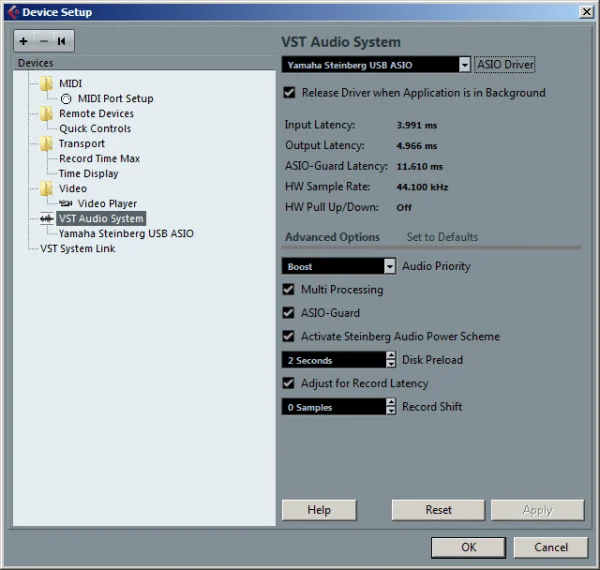Screen dimensions: 600x570
Task: Click the Cubase logo in title bar
Action: (x=13, y=12)
